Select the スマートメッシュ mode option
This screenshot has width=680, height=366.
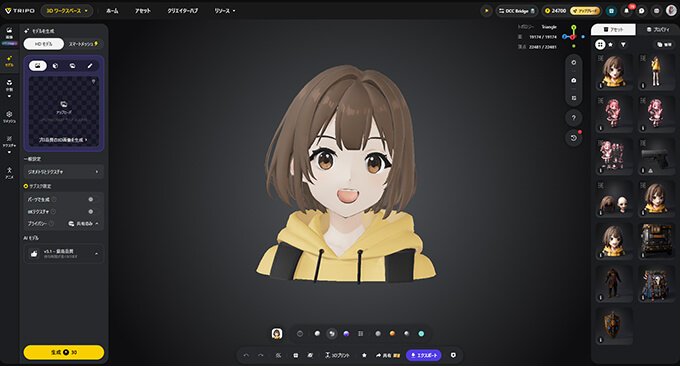83,44
